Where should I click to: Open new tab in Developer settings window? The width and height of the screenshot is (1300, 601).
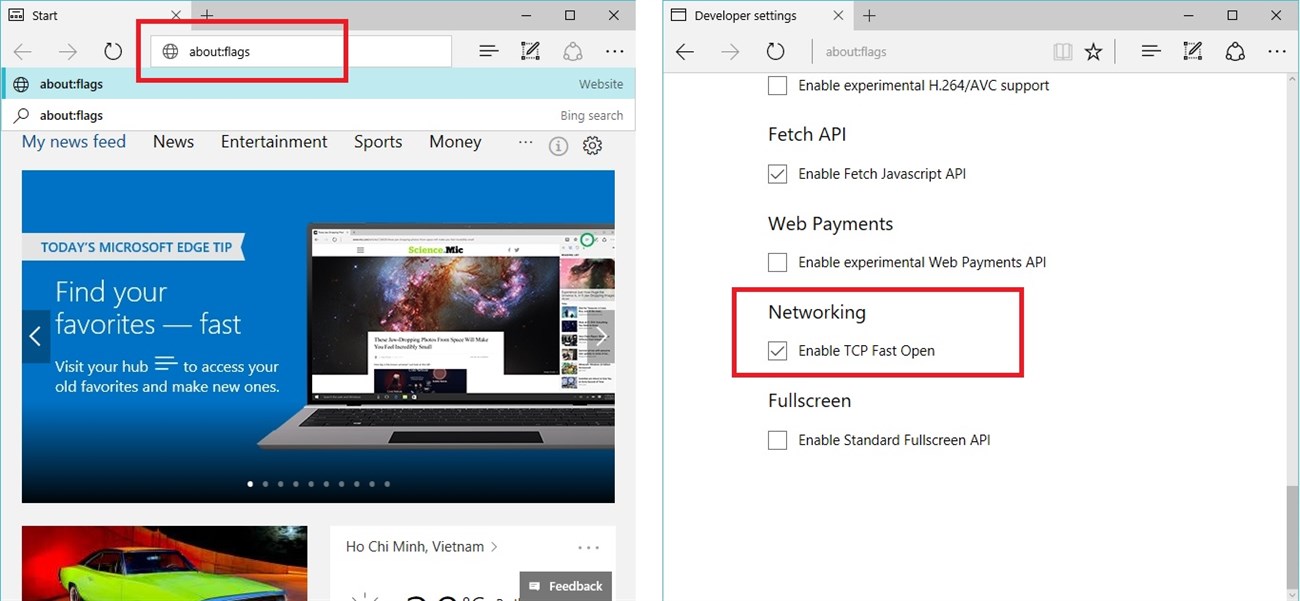click(x=869, y=16)
